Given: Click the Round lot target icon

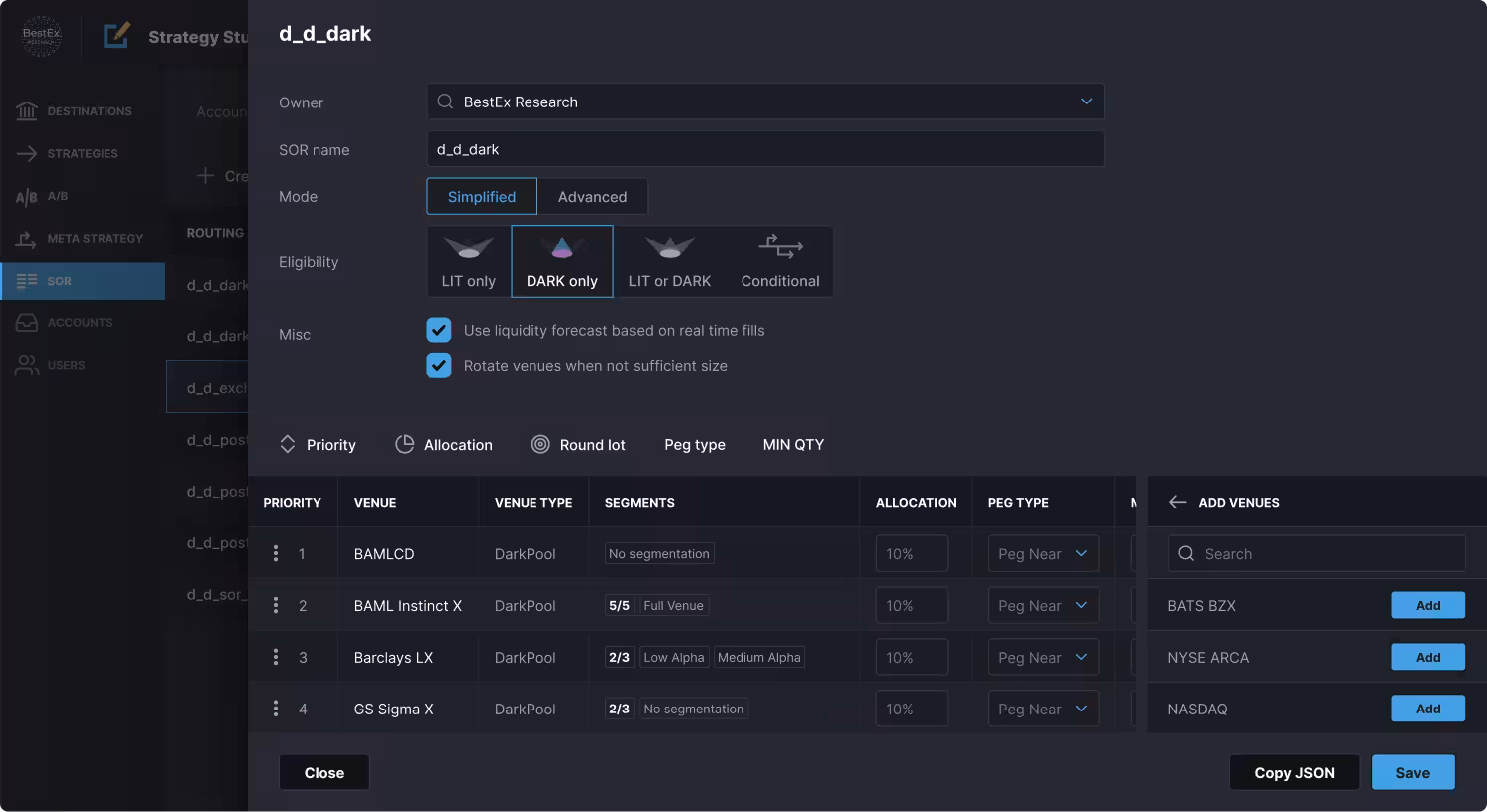Looking at the screenshot, I should click(540, 444).
